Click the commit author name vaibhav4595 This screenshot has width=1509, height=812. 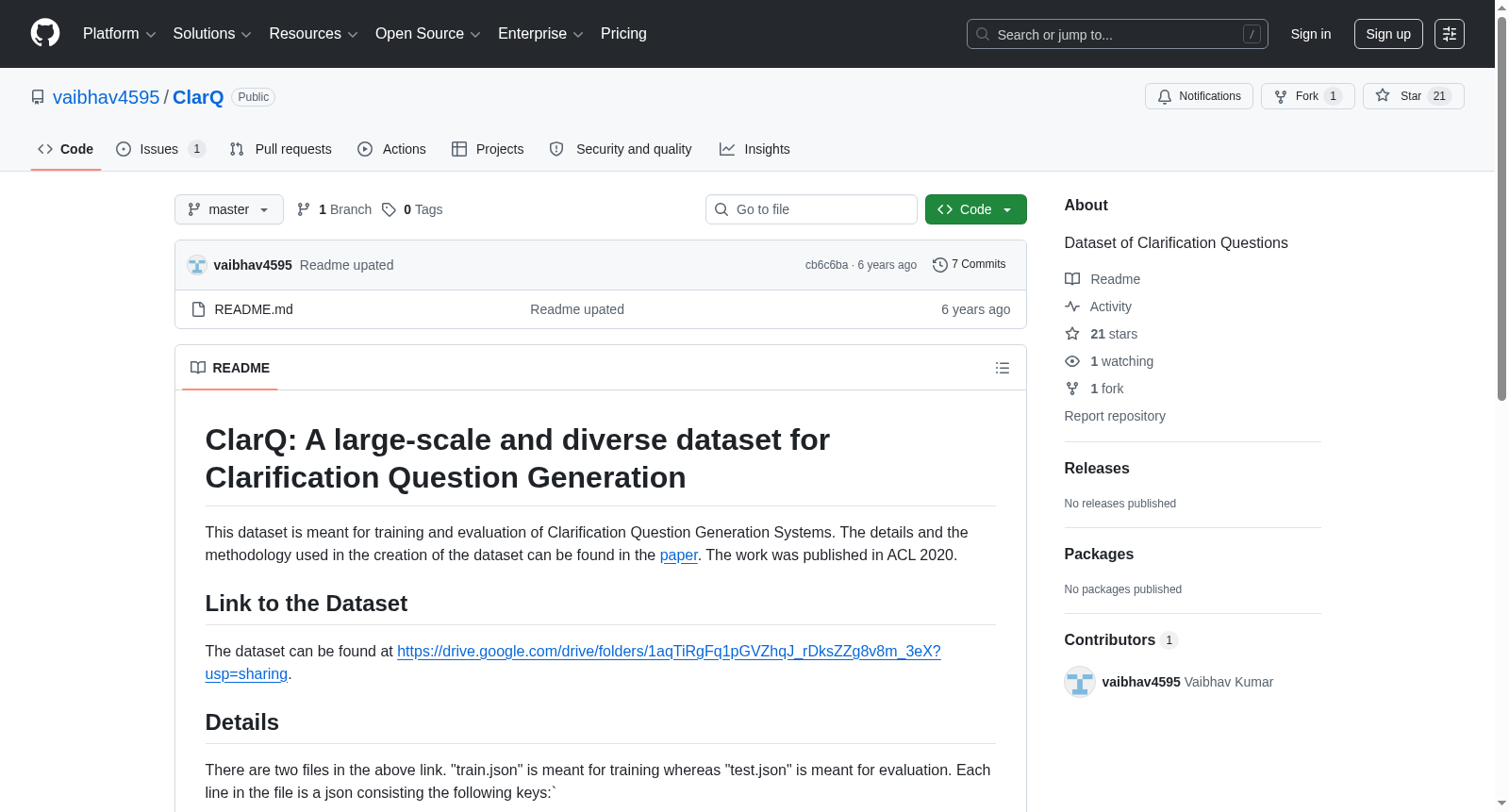(x=253, y=265)
